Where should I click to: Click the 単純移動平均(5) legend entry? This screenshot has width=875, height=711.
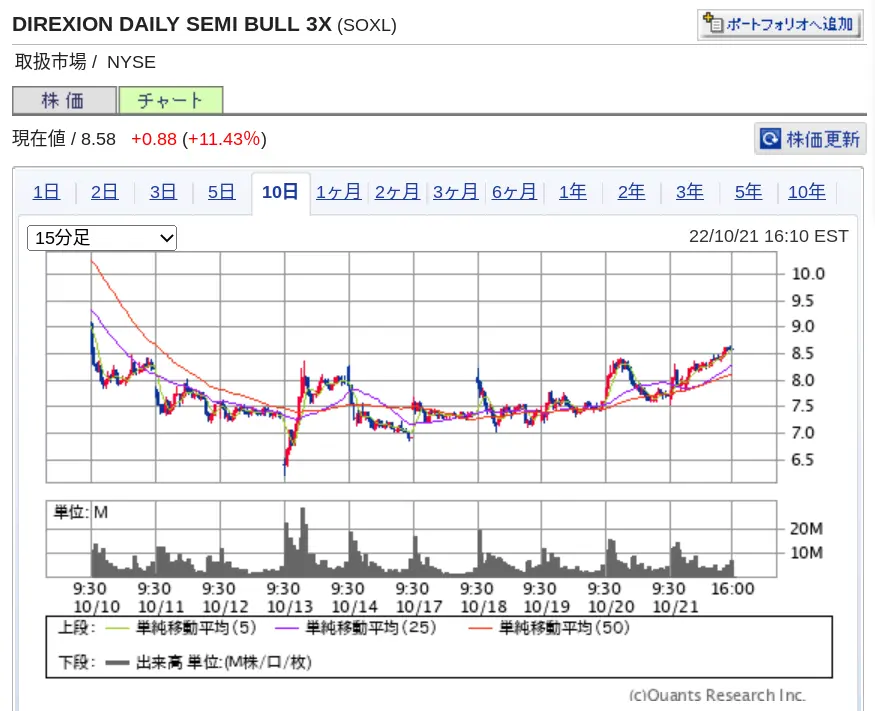[181, 628]
